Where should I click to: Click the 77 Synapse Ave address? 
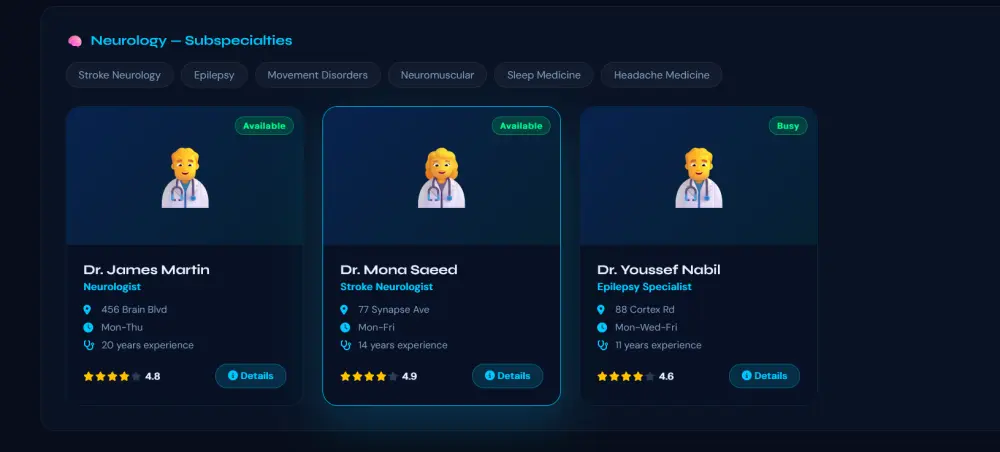393,310
